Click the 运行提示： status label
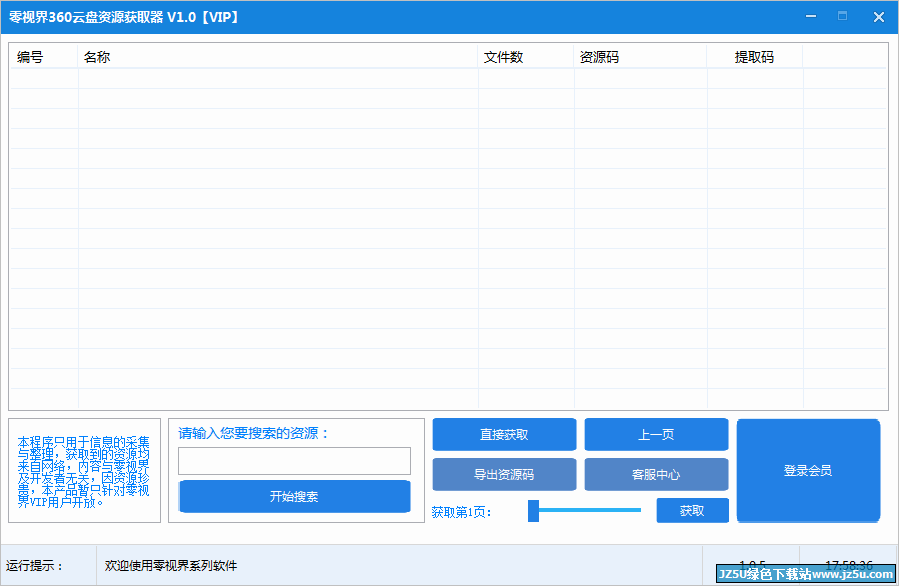 pos(34,566)
